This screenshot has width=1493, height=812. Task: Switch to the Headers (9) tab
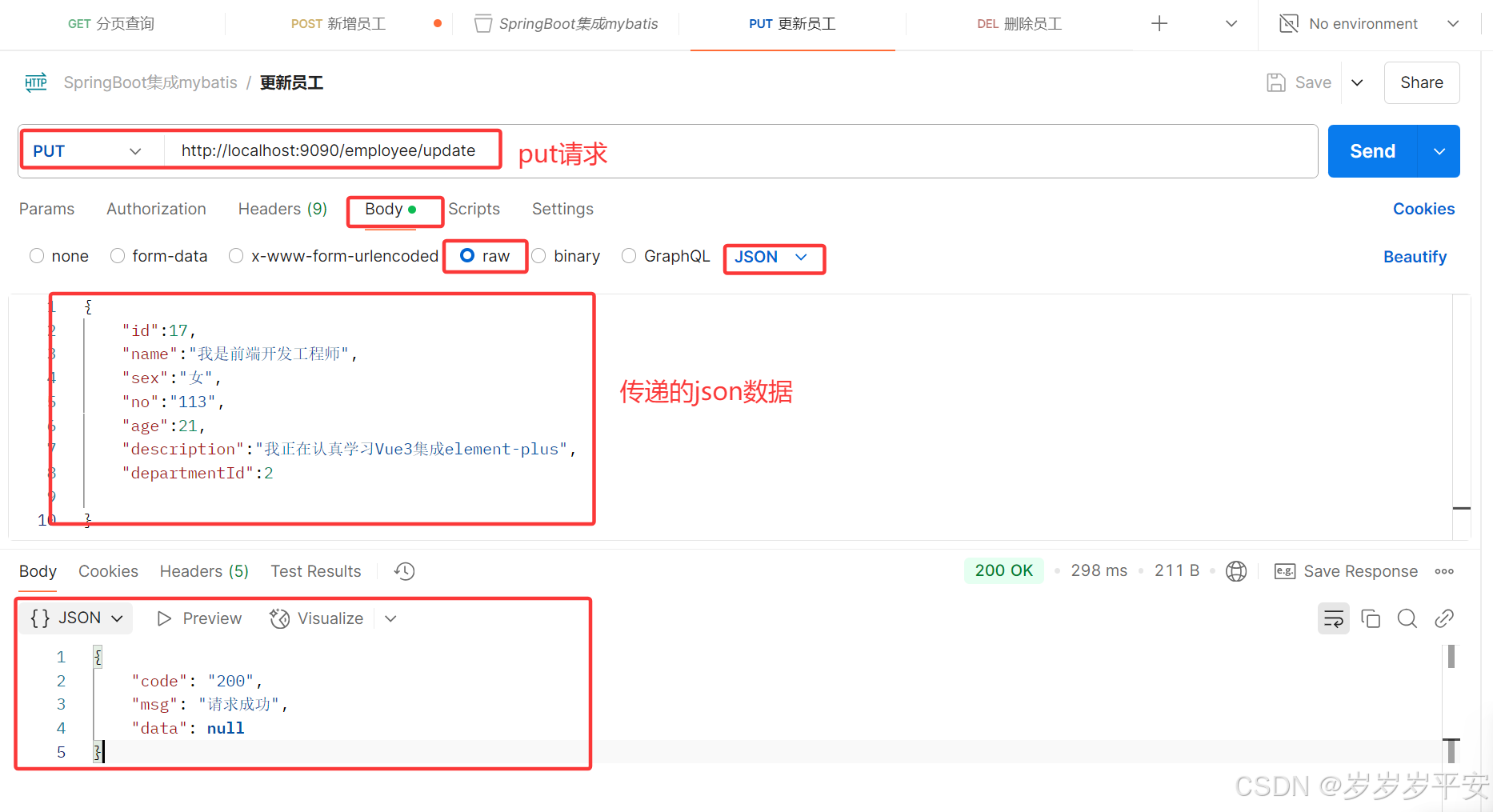(x=282, y=209)
